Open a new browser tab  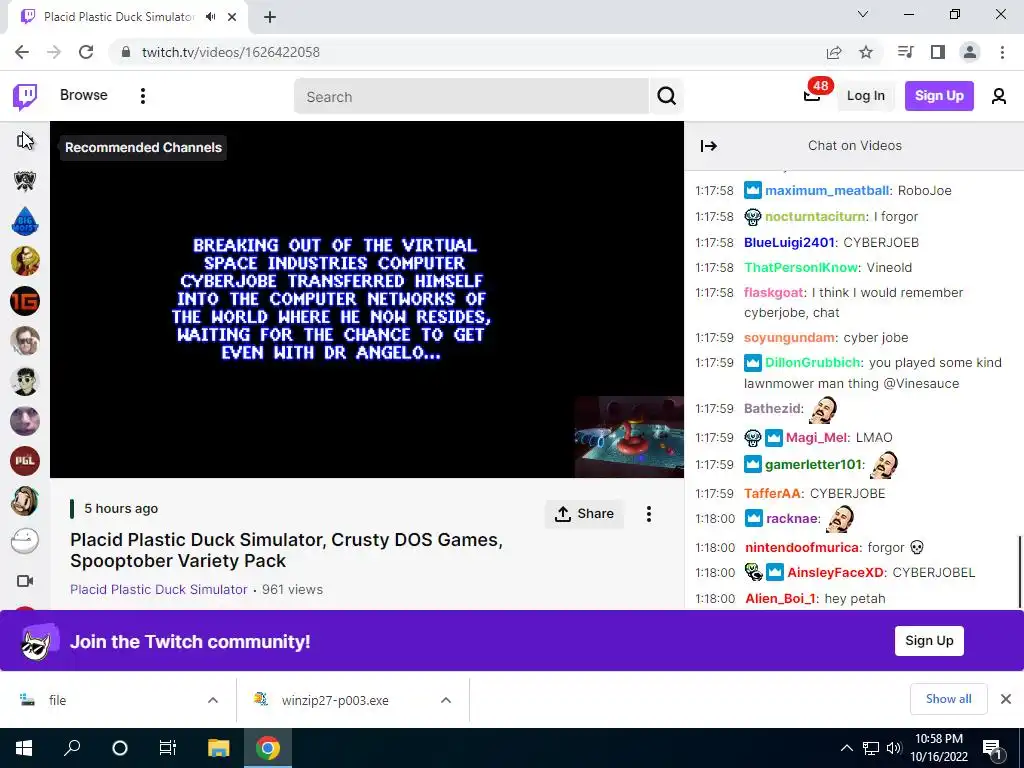270,18
